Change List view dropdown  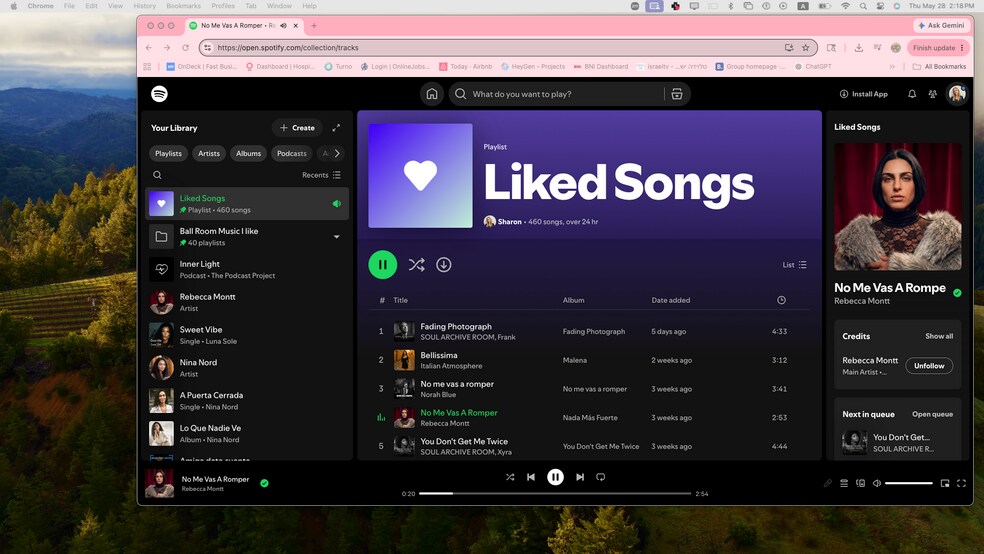(x=794, y=265)
